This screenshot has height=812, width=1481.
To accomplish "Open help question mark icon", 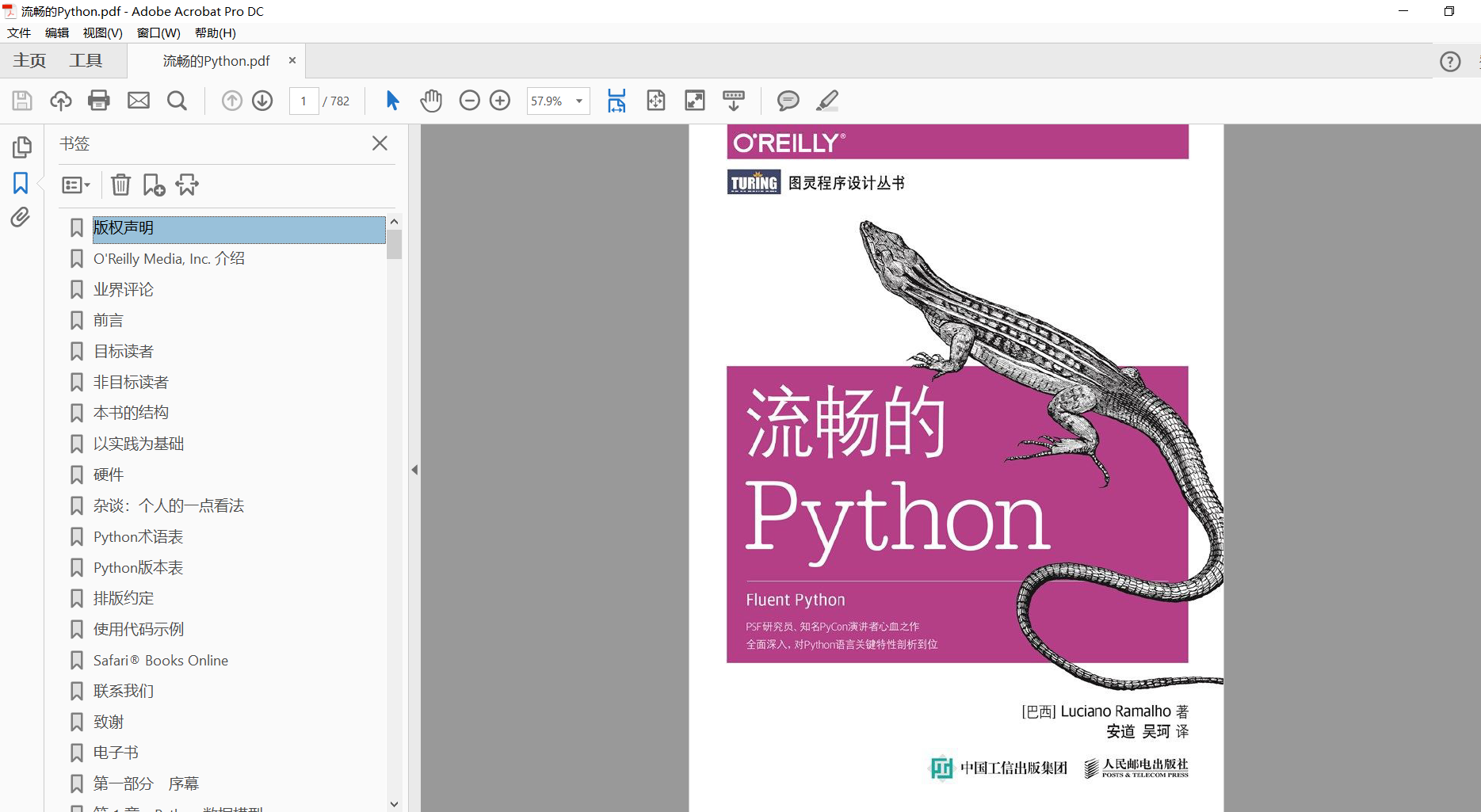I will tap(1450, 62).
